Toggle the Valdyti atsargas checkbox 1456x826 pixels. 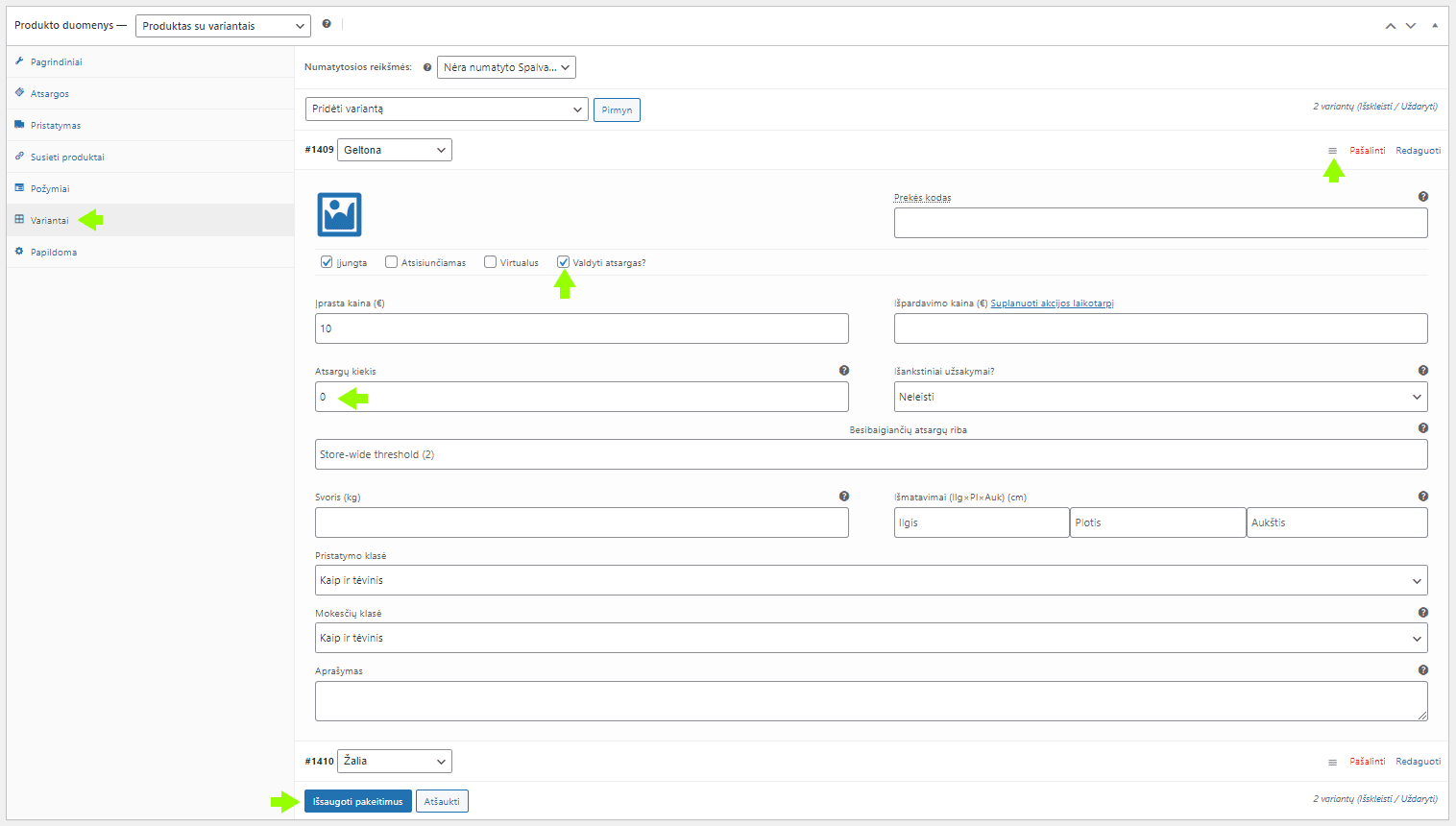(564, 262)
